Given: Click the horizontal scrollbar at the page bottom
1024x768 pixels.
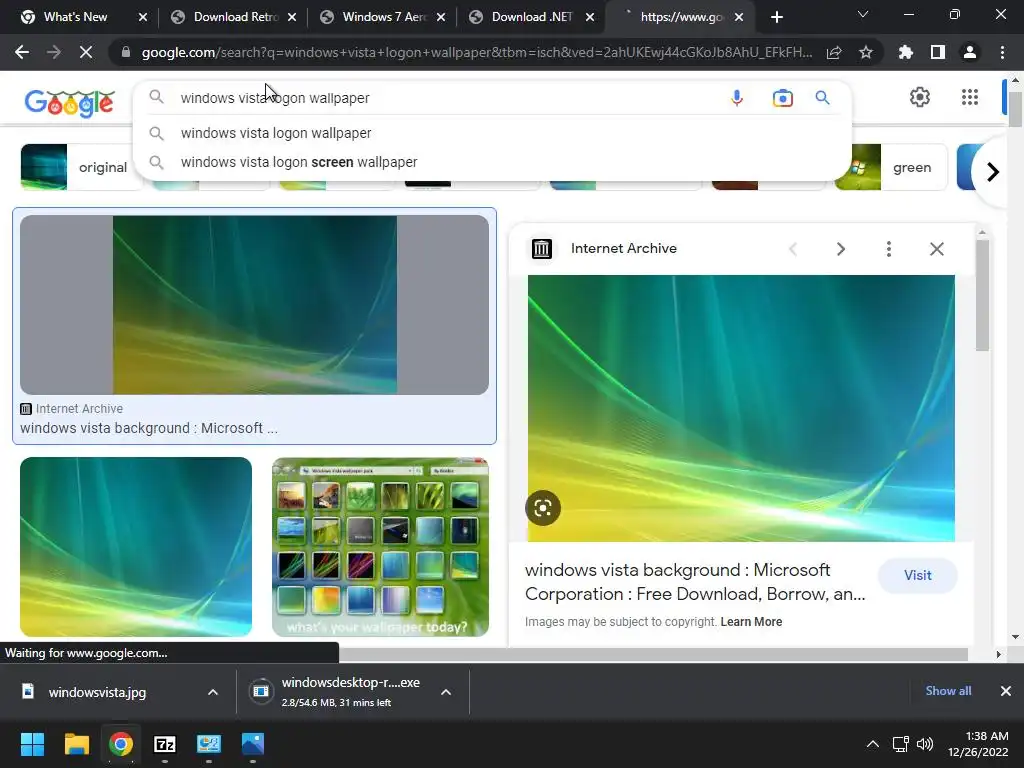Looking at the screenshot, I should pos(653,654).
